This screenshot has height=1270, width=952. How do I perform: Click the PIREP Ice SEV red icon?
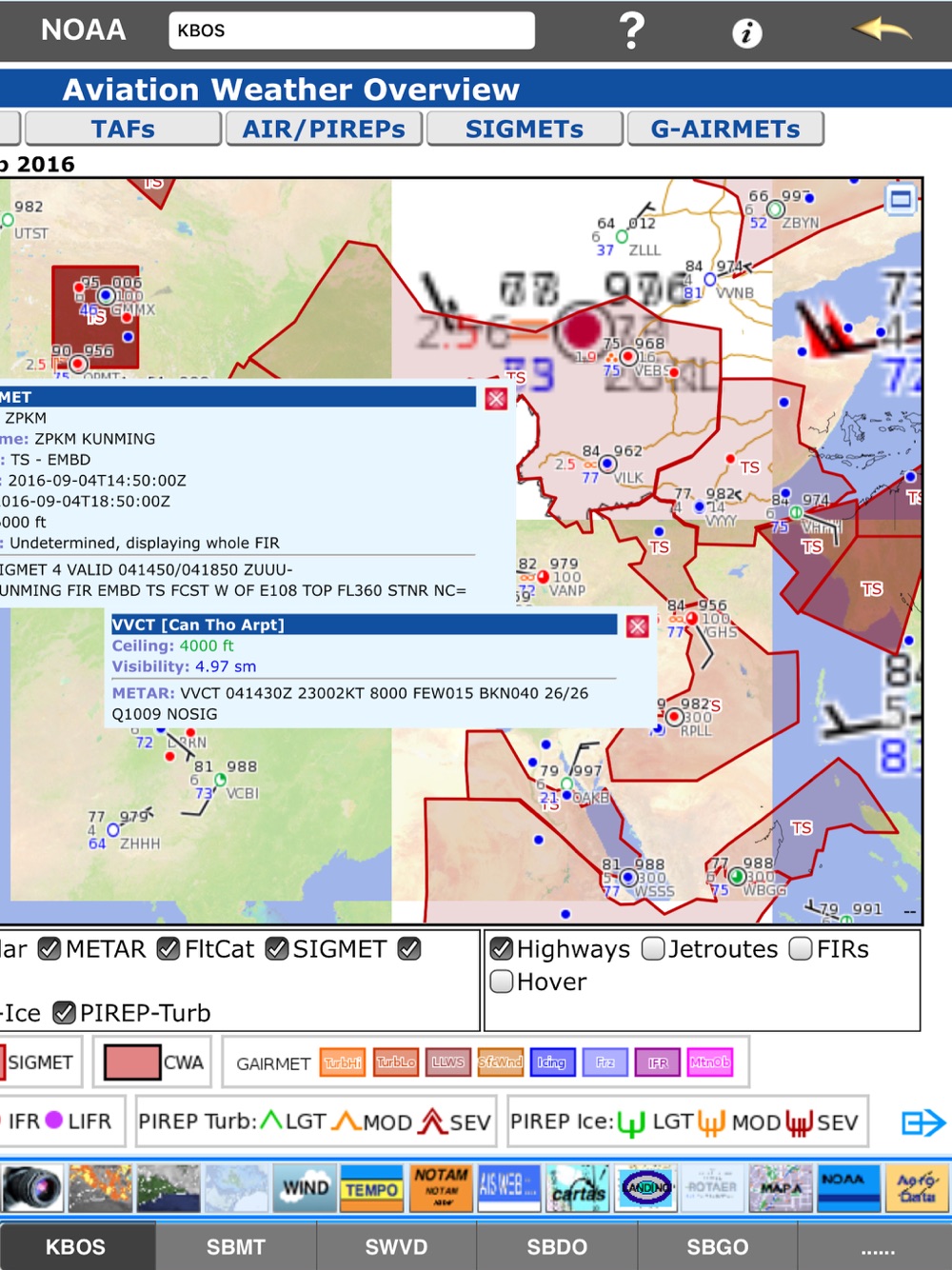click(x=799, y=1123)
